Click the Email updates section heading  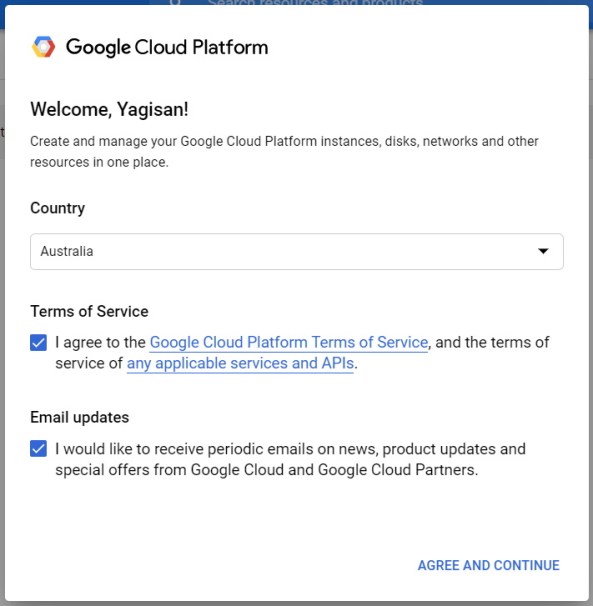(80, 417)
